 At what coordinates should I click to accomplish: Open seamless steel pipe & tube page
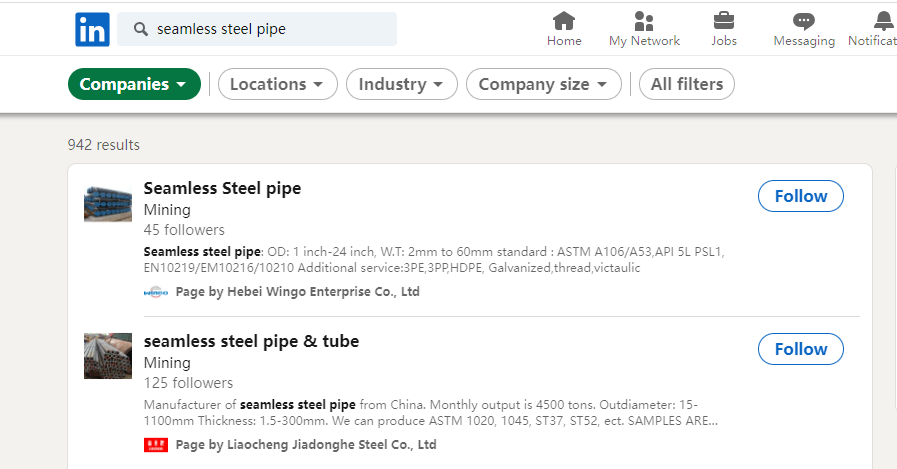[251, 341]
